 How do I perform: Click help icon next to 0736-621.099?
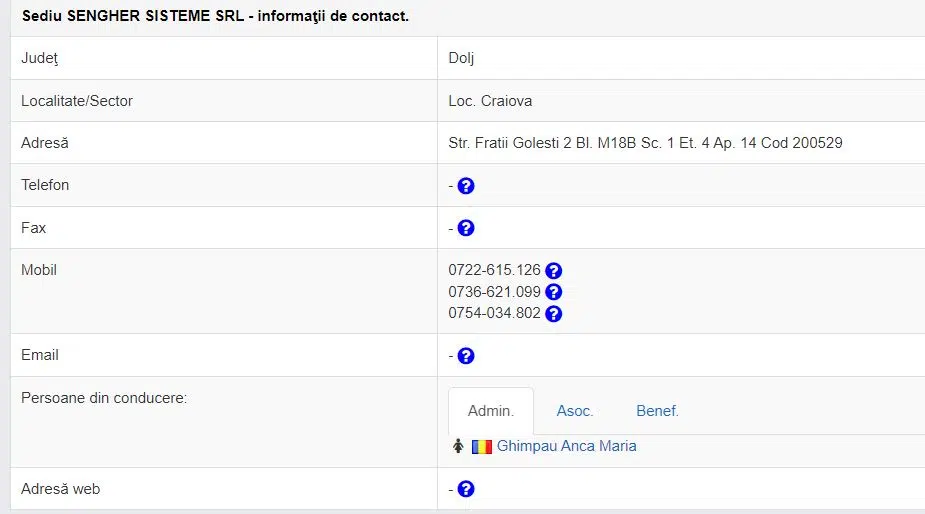point(553,292)
